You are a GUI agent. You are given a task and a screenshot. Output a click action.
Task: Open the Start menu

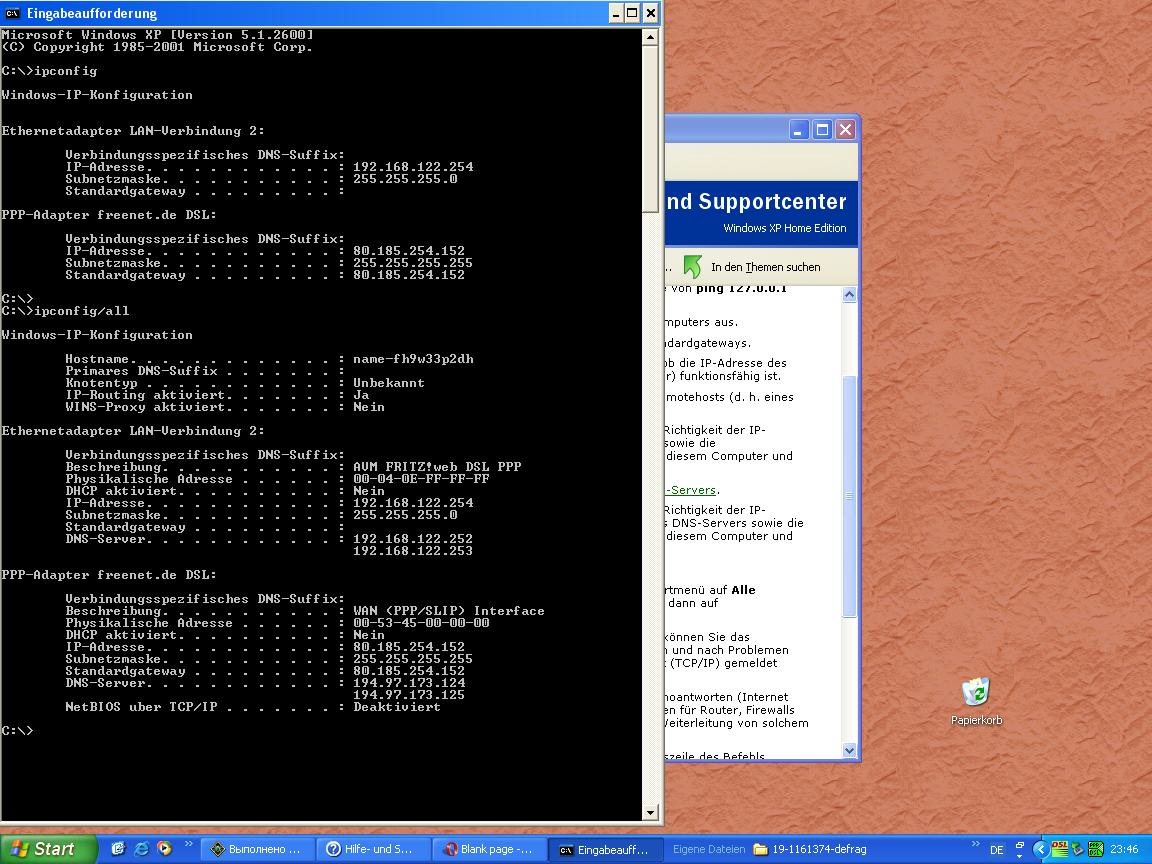coord(48,849)
